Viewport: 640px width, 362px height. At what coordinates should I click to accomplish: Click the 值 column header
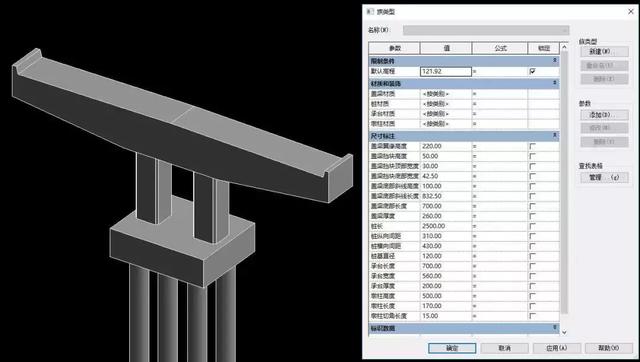pos(446,48)
